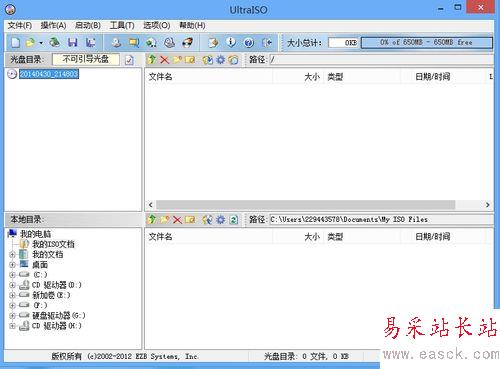
Task: Sort local list by 类型 column
Action: click(x=362, y=237)
